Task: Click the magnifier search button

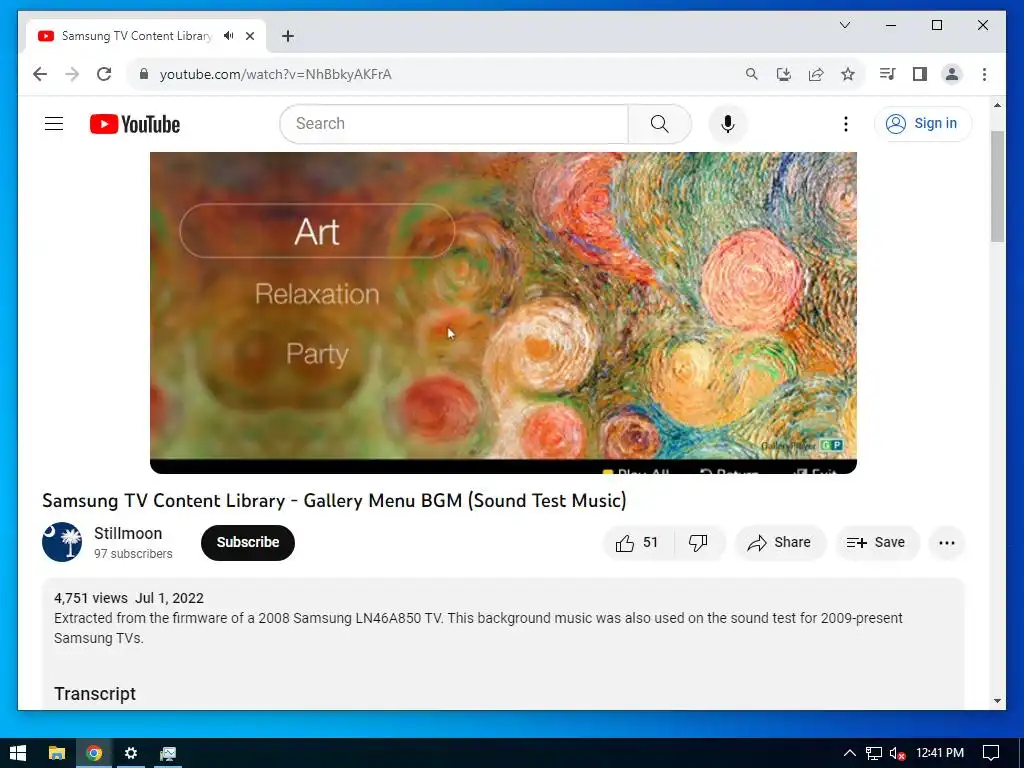Action: pos(660,123)
